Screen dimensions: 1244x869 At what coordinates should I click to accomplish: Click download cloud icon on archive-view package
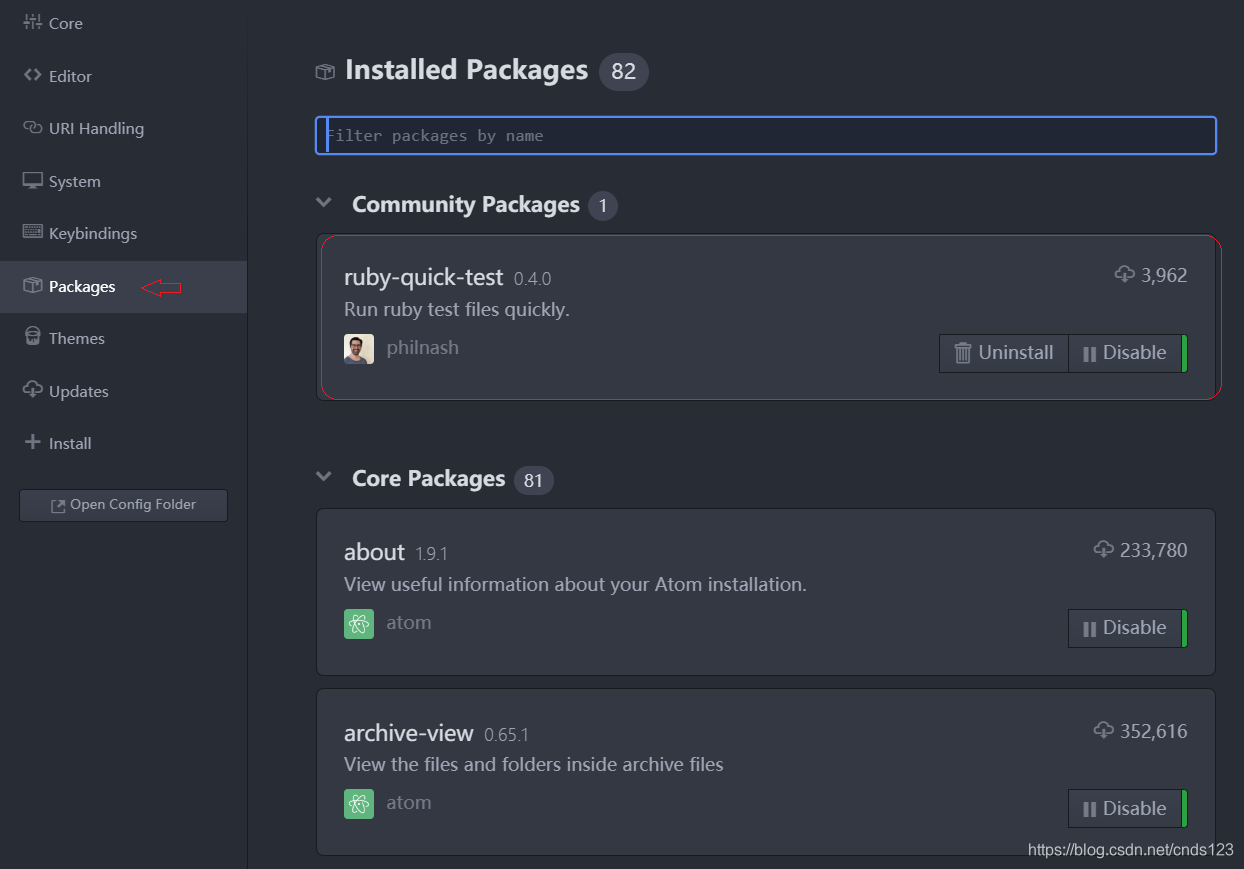(1104, 731)
